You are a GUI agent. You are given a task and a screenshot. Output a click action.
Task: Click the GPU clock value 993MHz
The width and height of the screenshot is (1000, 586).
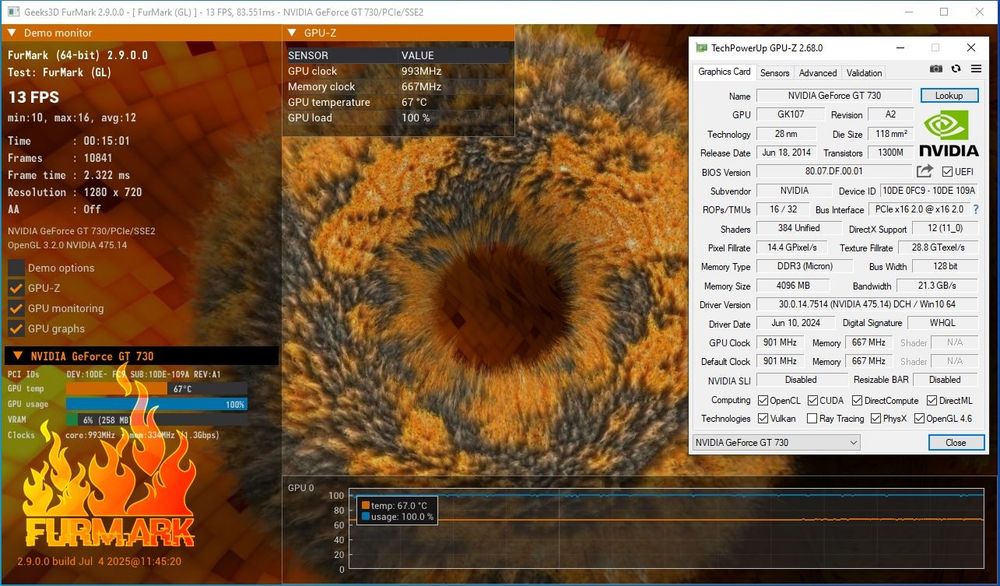pyautogui.click(x=421, y=71)
